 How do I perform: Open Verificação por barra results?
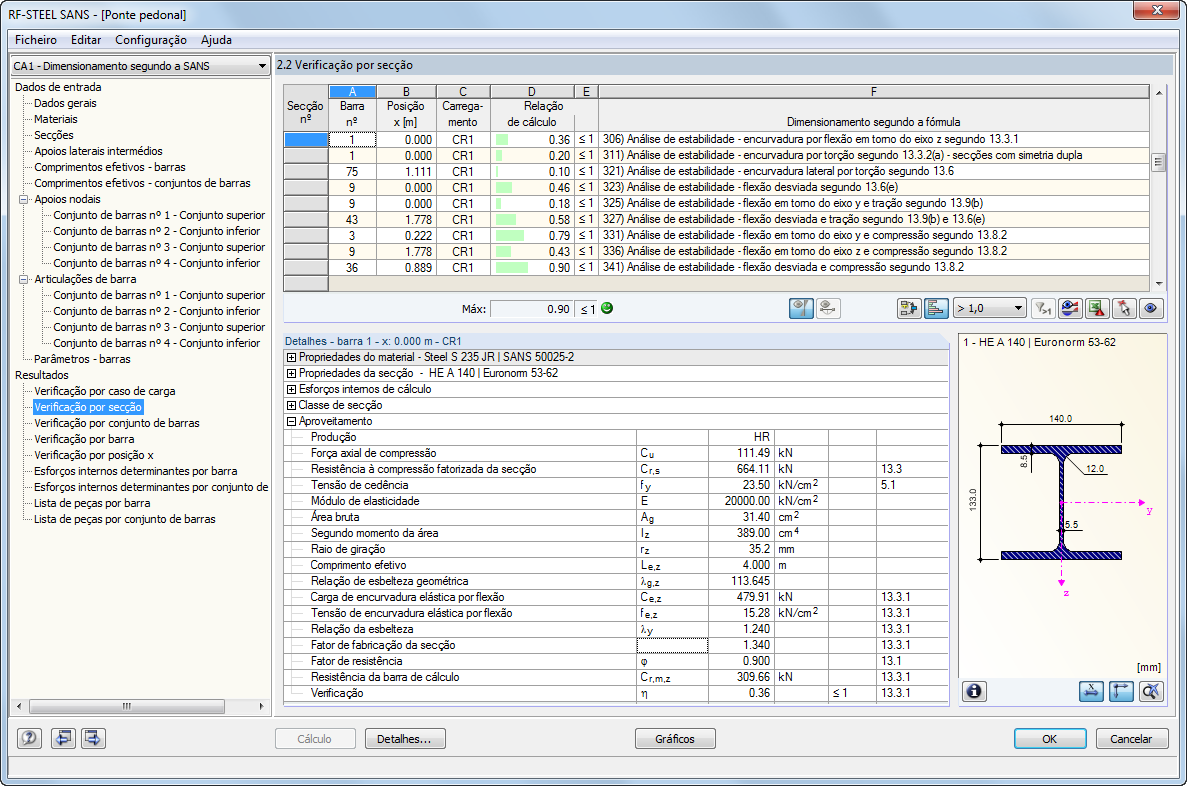[x=84, y=438]
